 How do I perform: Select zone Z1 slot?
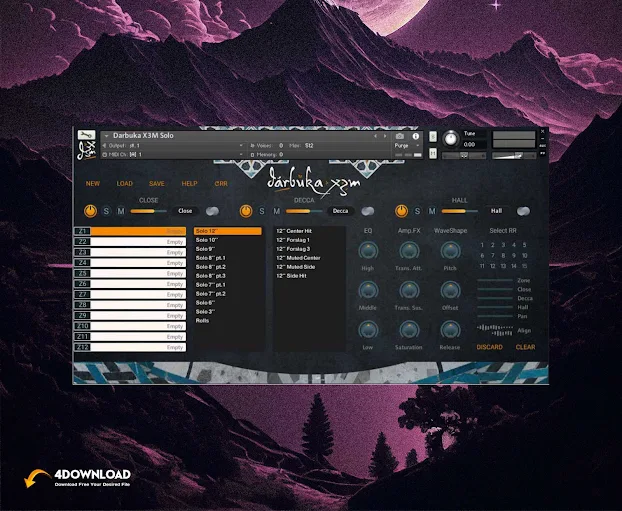[130, 231]
